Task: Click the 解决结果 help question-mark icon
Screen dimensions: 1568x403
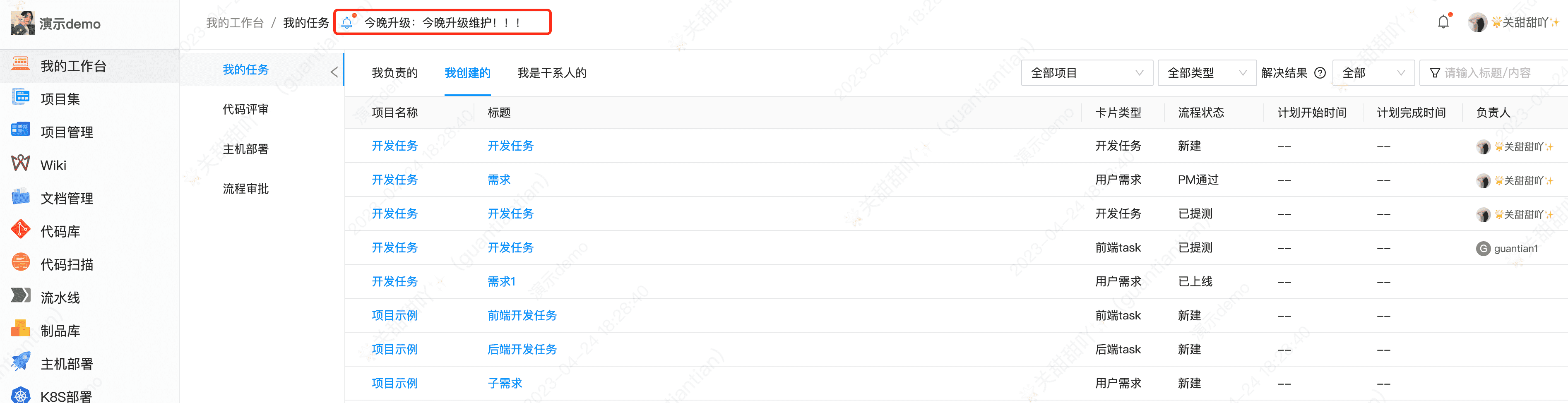Action: (1320, 73)
